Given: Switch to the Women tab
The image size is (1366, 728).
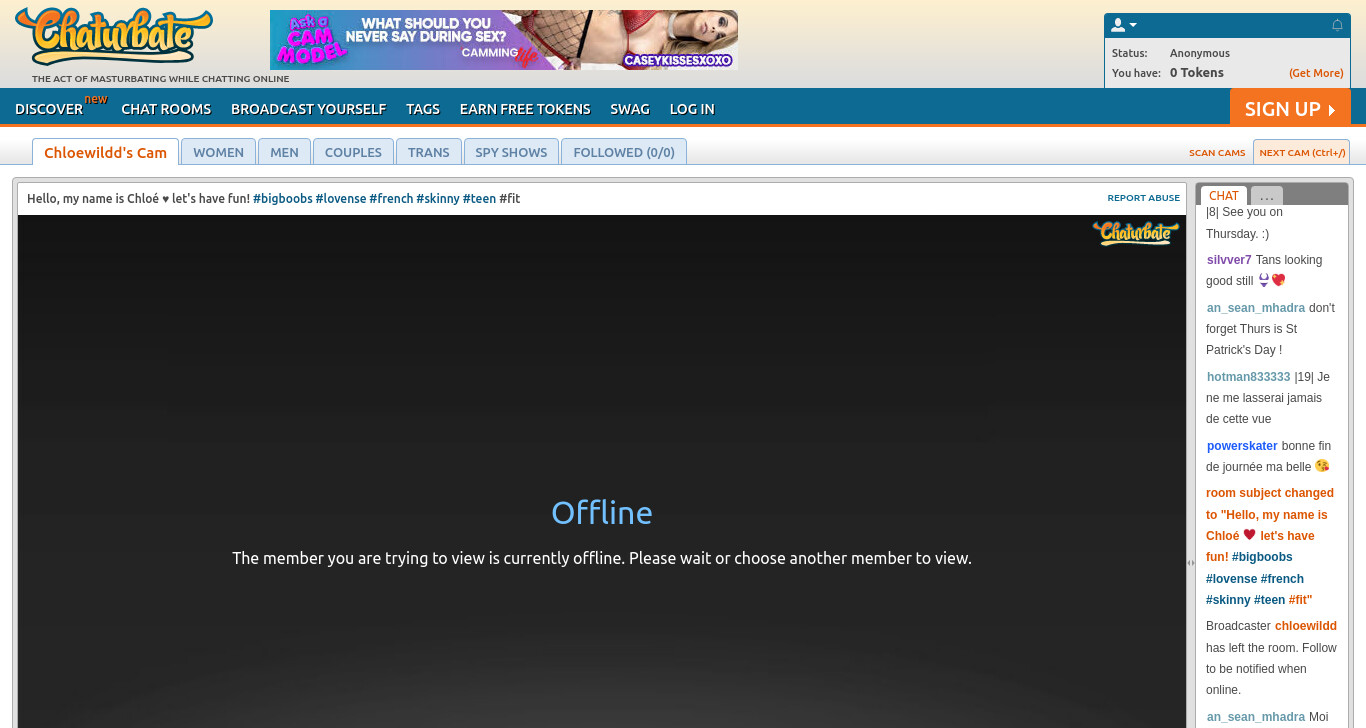Looking at the screenshot, I should point(218,152).
